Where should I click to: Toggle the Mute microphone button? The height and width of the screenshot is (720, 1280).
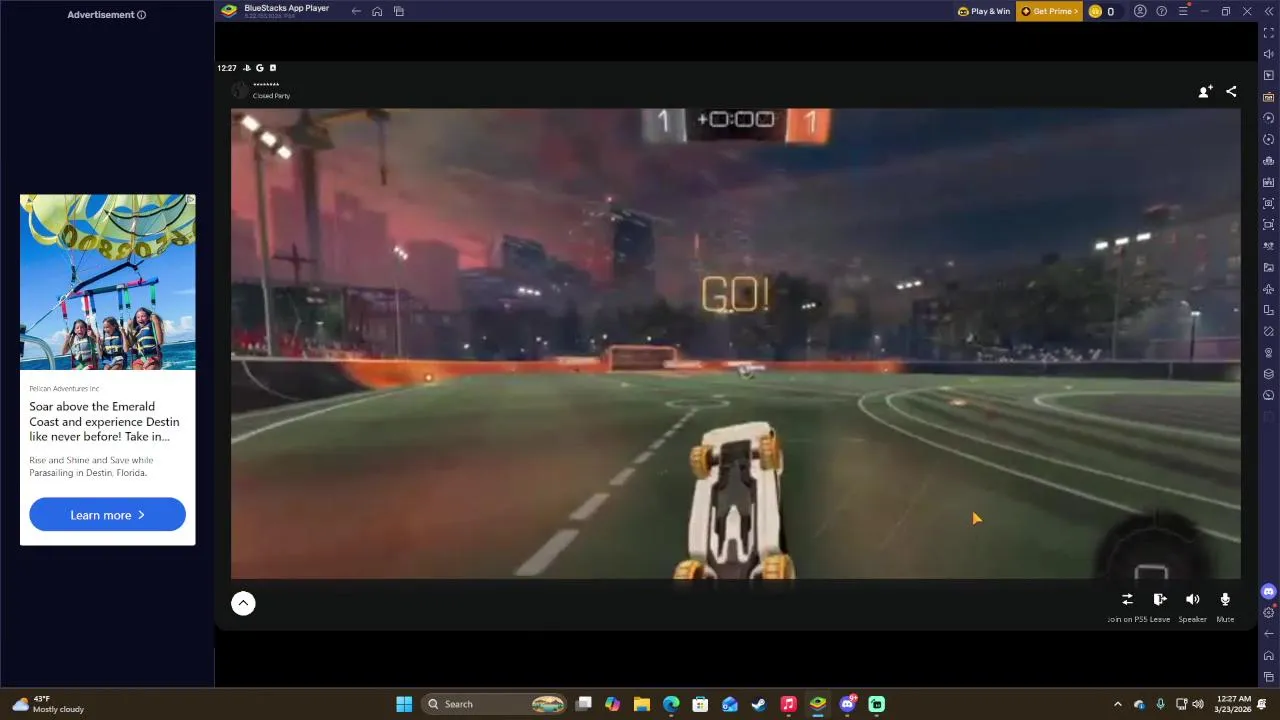point(1225,606)
